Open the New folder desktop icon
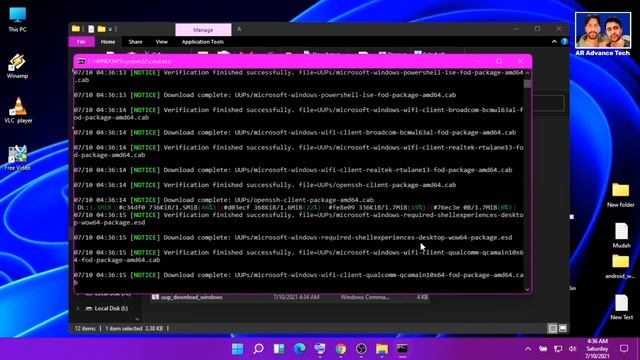The height and width of the screenshot is (360, 640). [620, 195]
